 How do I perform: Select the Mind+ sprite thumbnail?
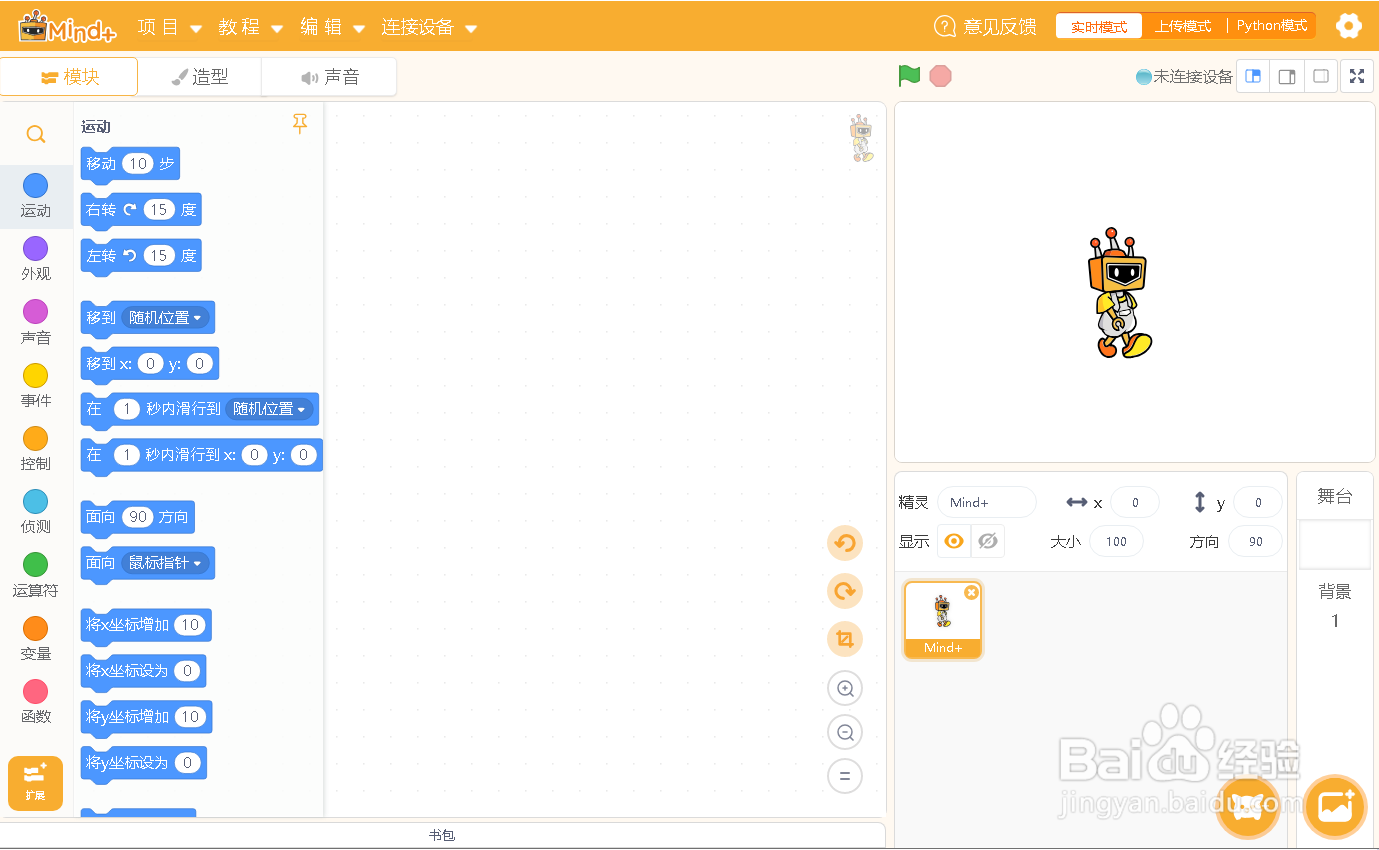943,620
